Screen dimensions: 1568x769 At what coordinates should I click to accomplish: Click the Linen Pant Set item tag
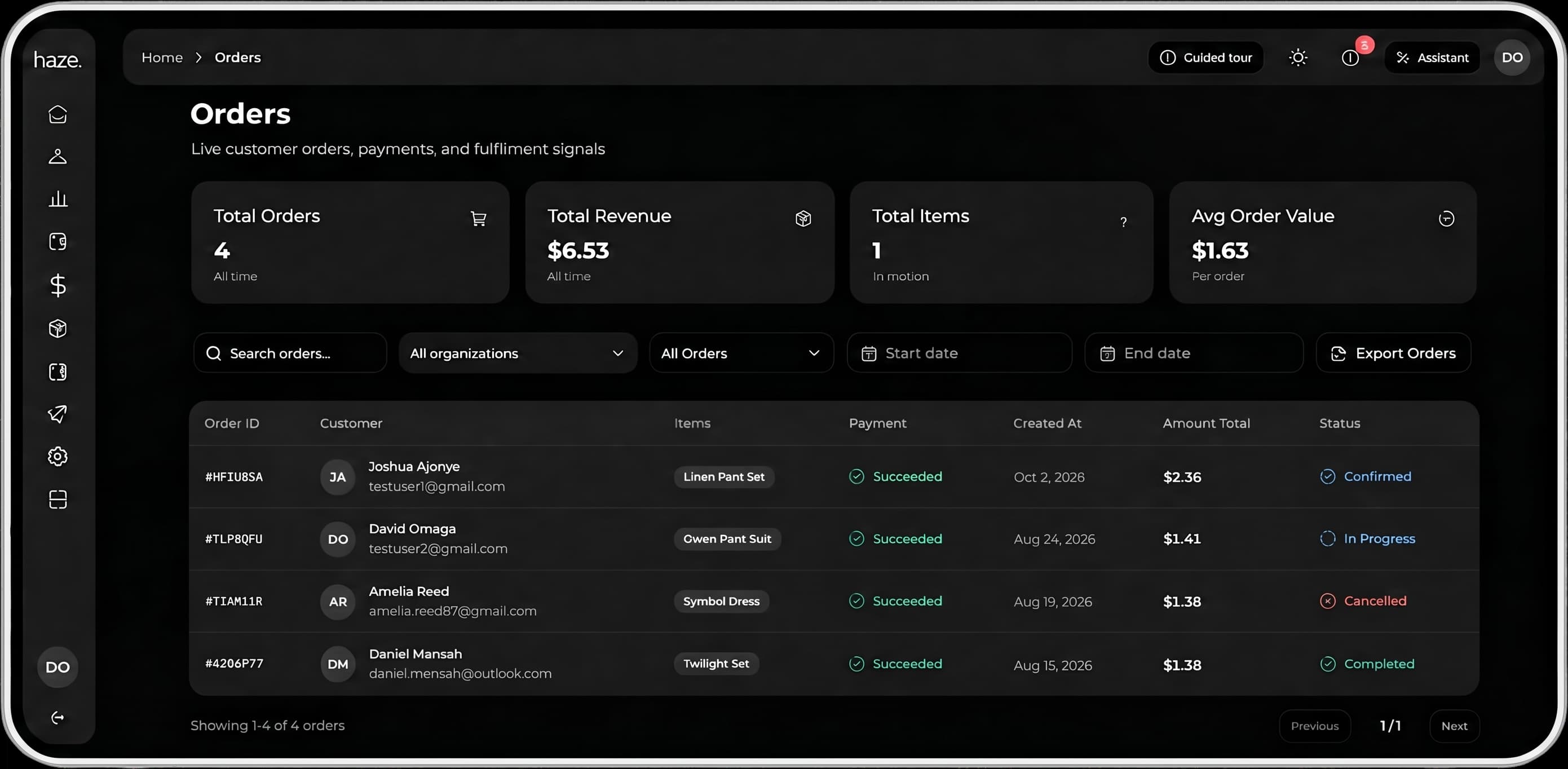[724, 477]
